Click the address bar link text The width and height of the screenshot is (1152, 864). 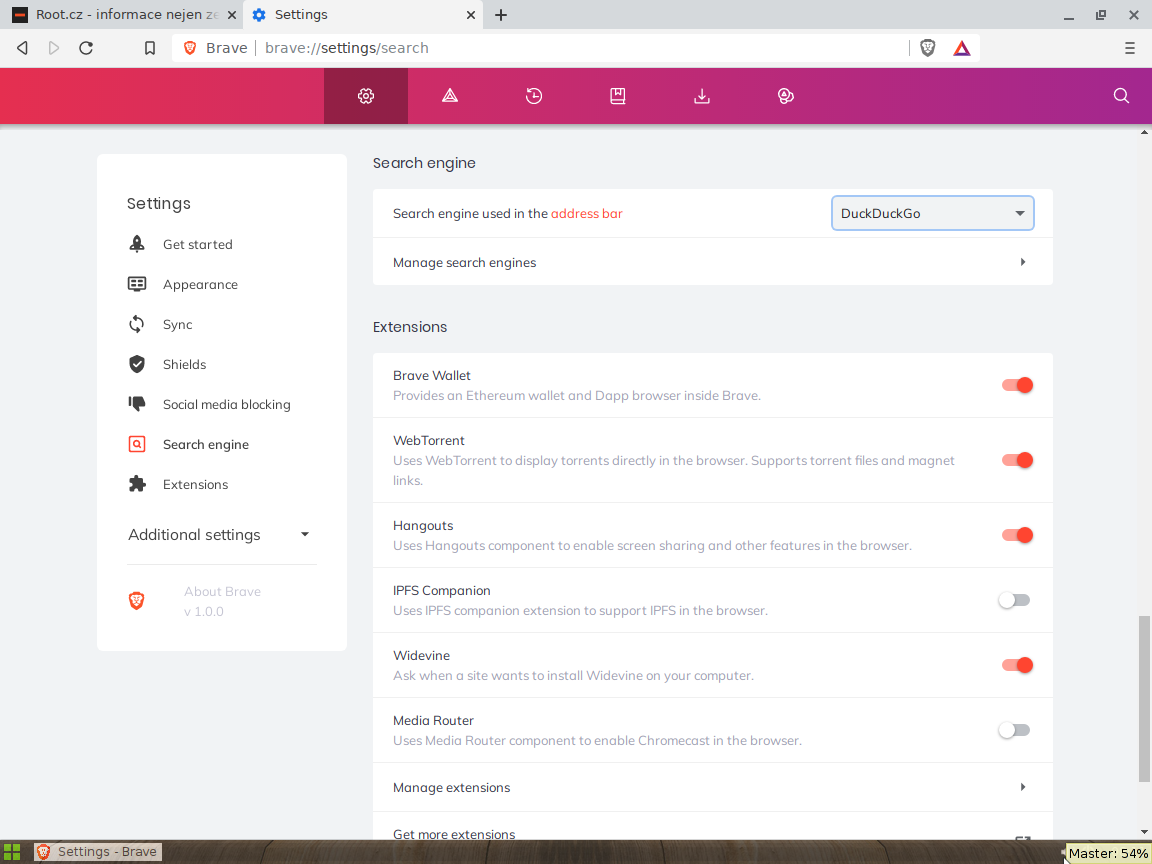586,214
